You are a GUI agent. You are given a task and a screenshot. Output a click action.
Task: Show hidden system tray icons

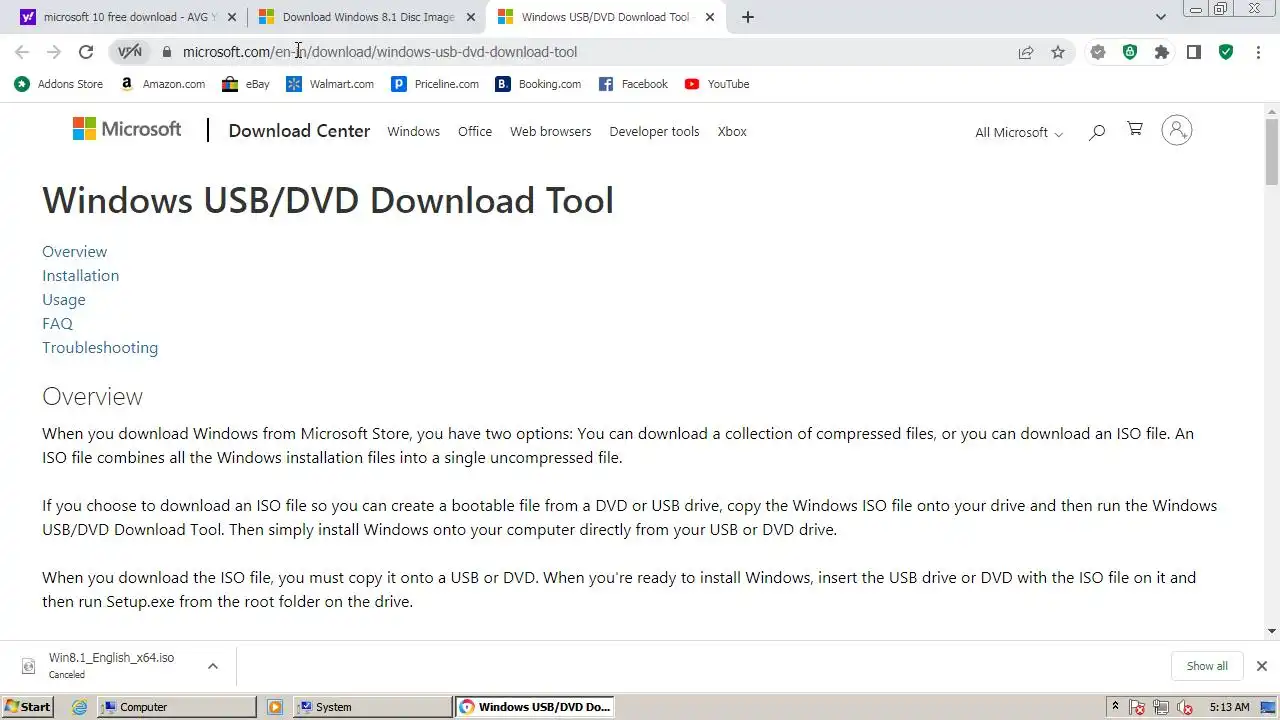tap(1115, 707)
